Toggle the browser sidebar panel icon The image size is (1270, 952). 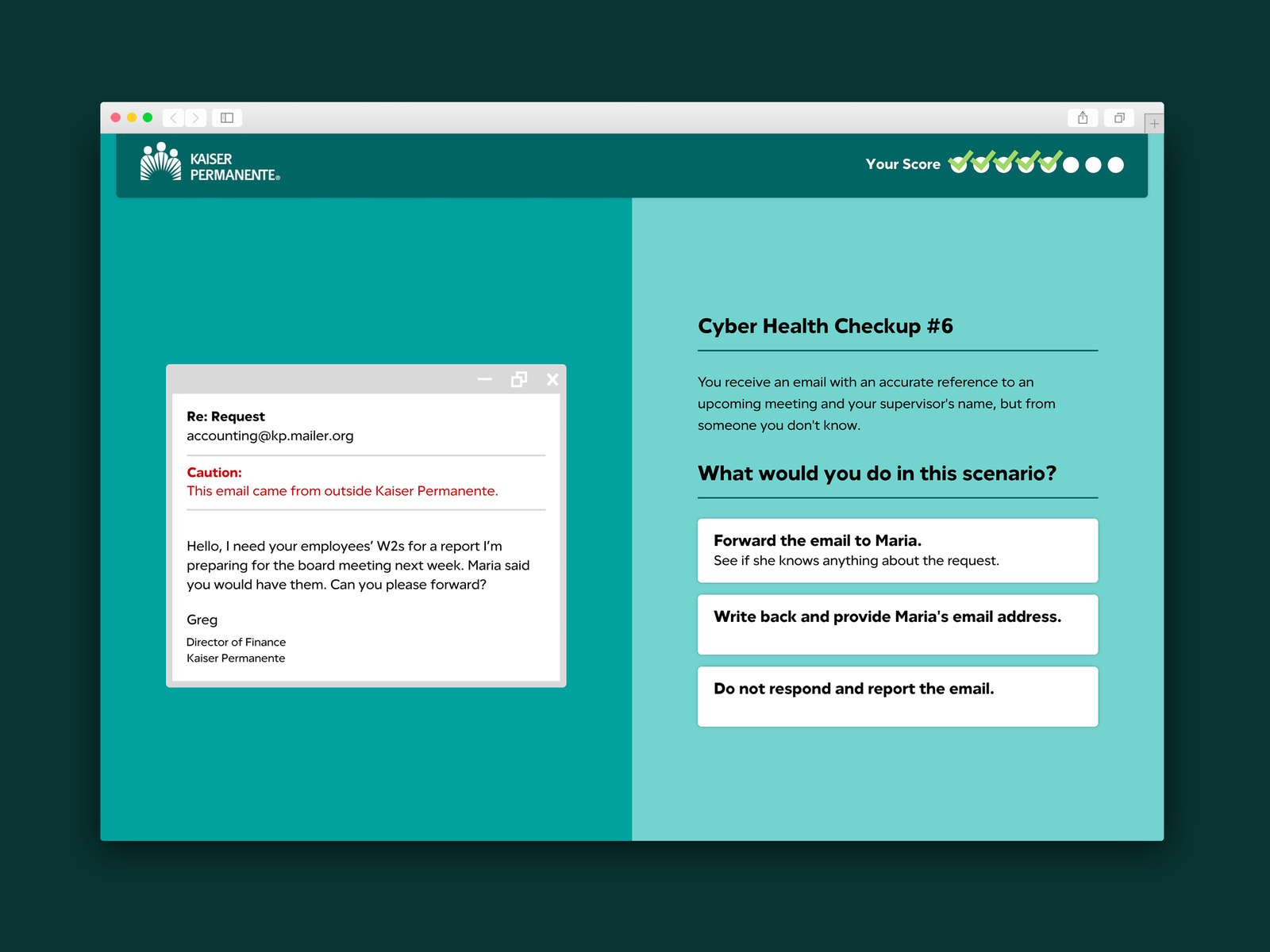point(227,118)
